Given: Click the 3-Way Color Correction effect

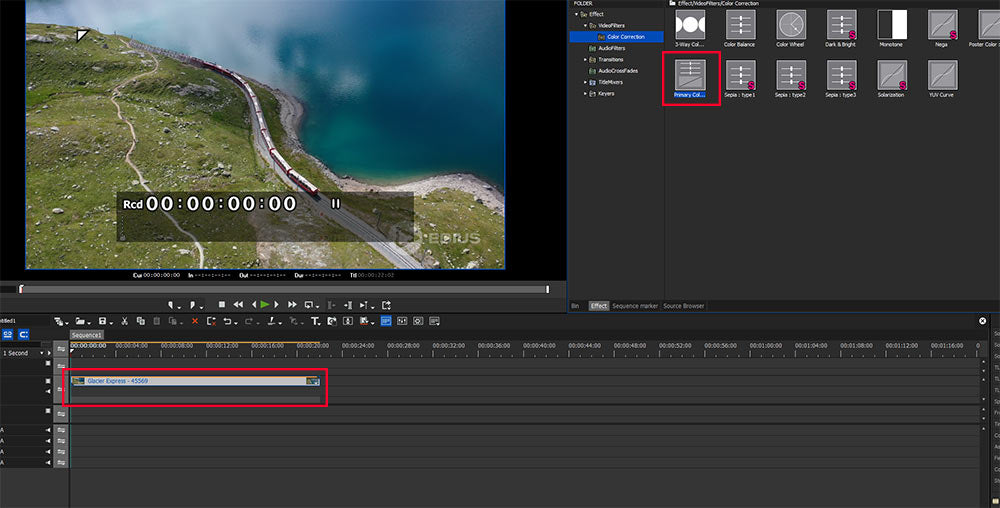Looking at the screenshot, I should (690, 25).
